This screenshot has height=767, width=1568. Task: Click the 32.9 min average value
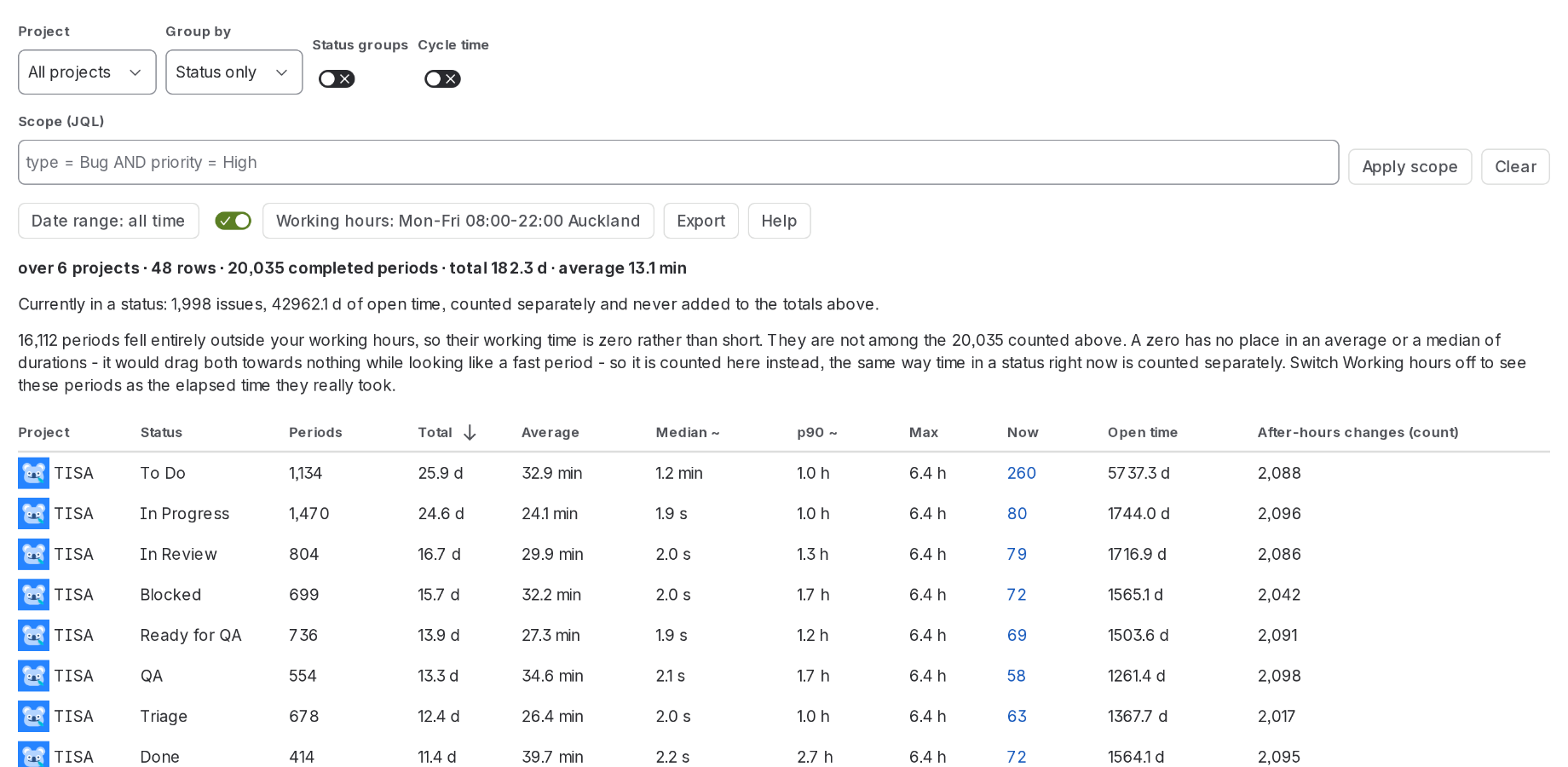coord(552,474)
